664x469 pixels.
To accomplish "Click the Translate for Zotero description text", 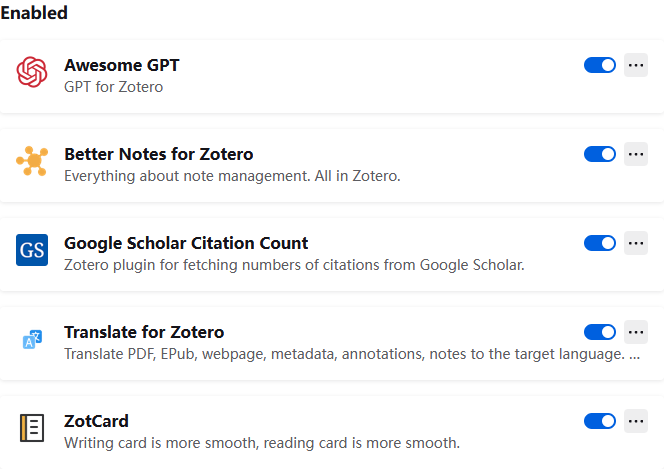I will coord(352,354).
